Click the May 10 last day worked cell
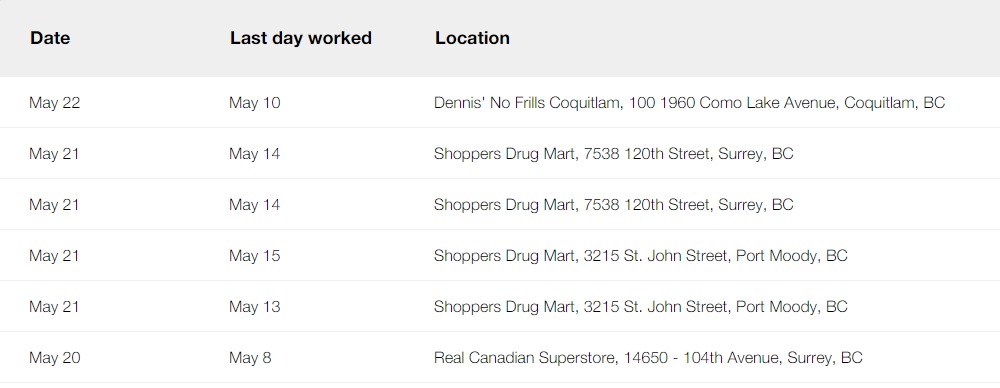 [254, 103]
